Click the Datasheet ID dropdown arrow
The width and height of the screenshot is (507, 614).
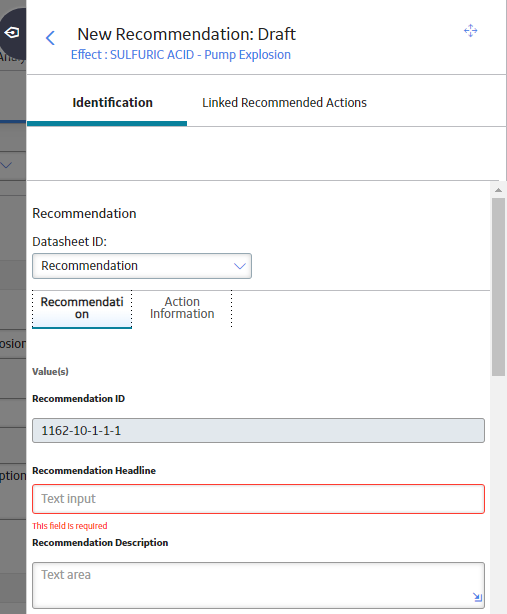tap(240, 266)
